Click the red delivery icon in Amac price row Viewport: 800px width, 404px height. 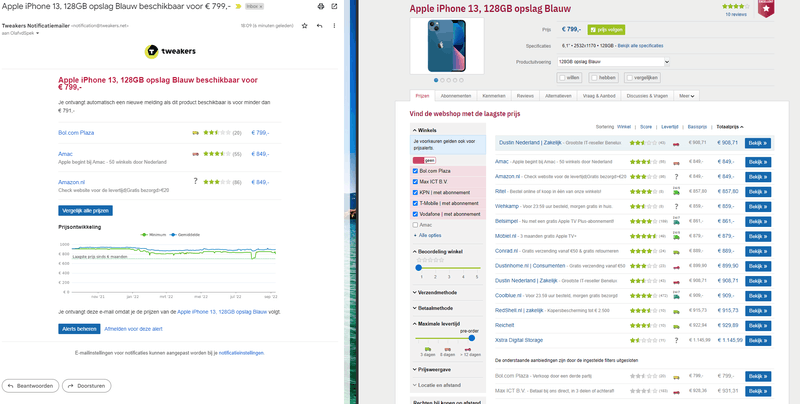point(676,162)
